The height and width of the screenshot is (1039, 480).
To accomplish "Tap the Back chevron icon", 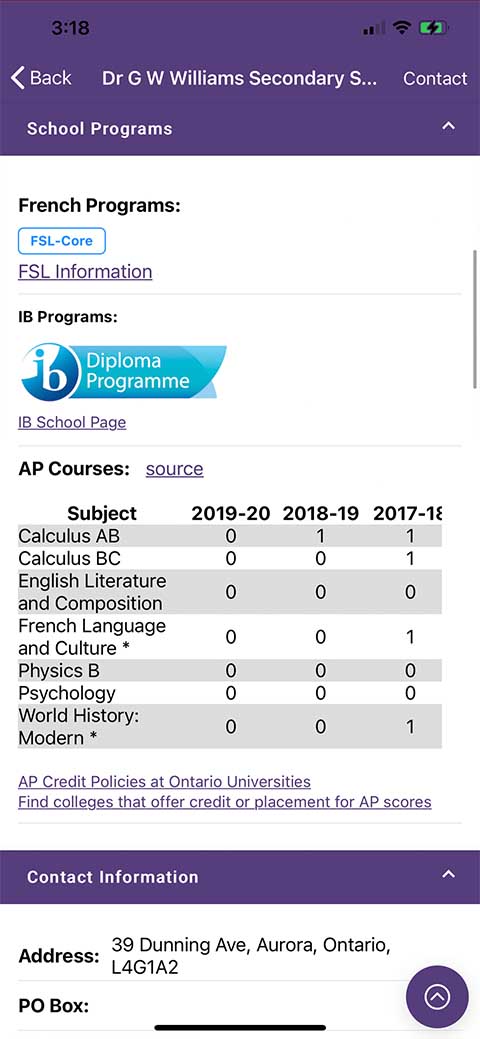I will 18,78.
